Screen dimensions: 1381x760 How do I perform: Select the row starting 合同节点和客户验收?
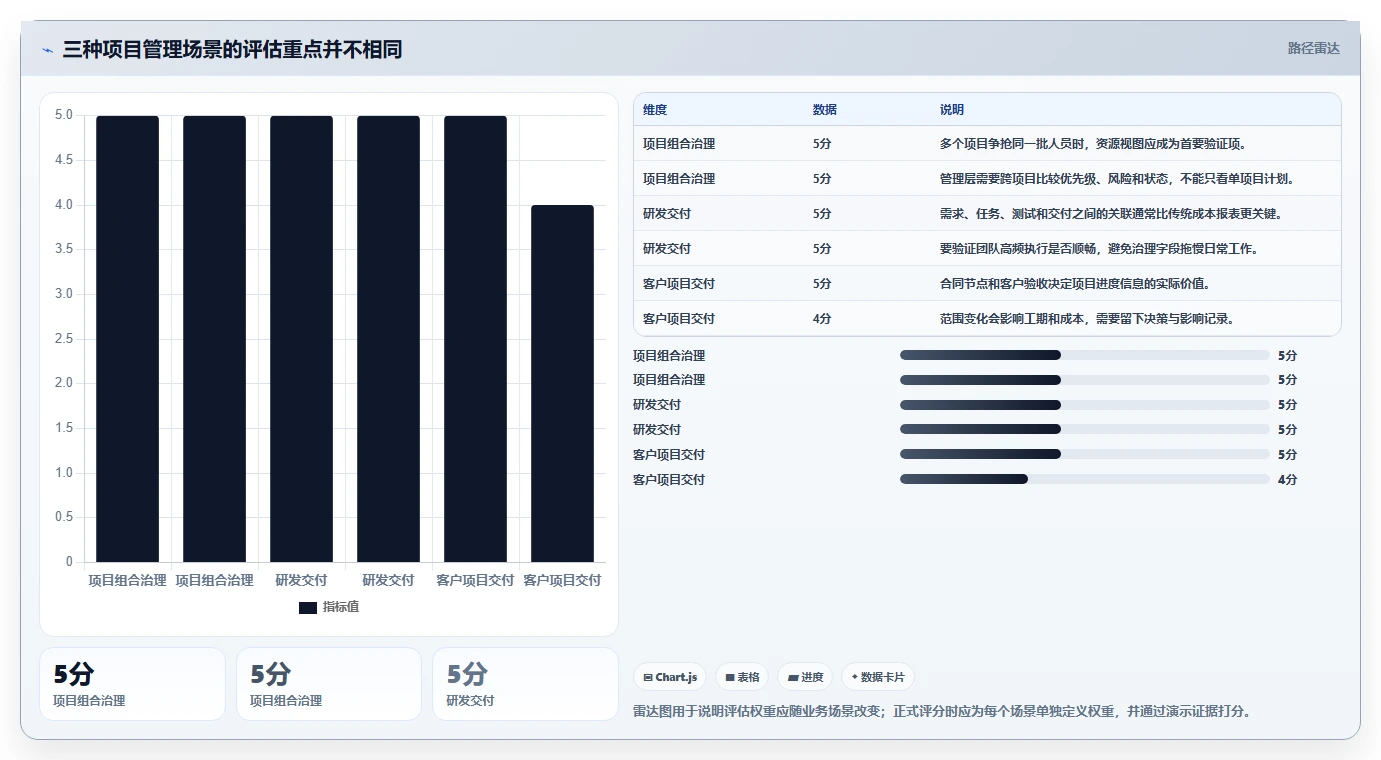[x=987, y=284]
